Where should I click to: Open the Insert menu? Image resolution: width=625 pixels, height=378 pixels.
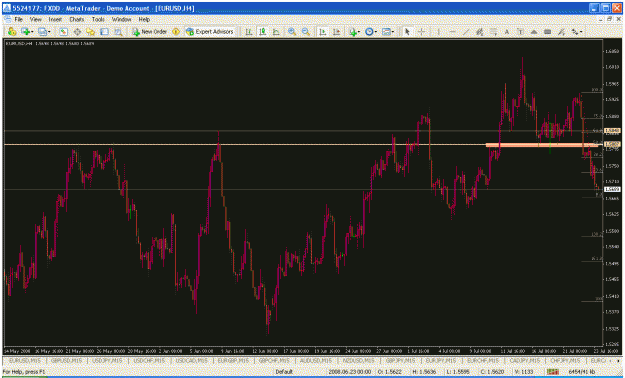(x=55, y=19)
